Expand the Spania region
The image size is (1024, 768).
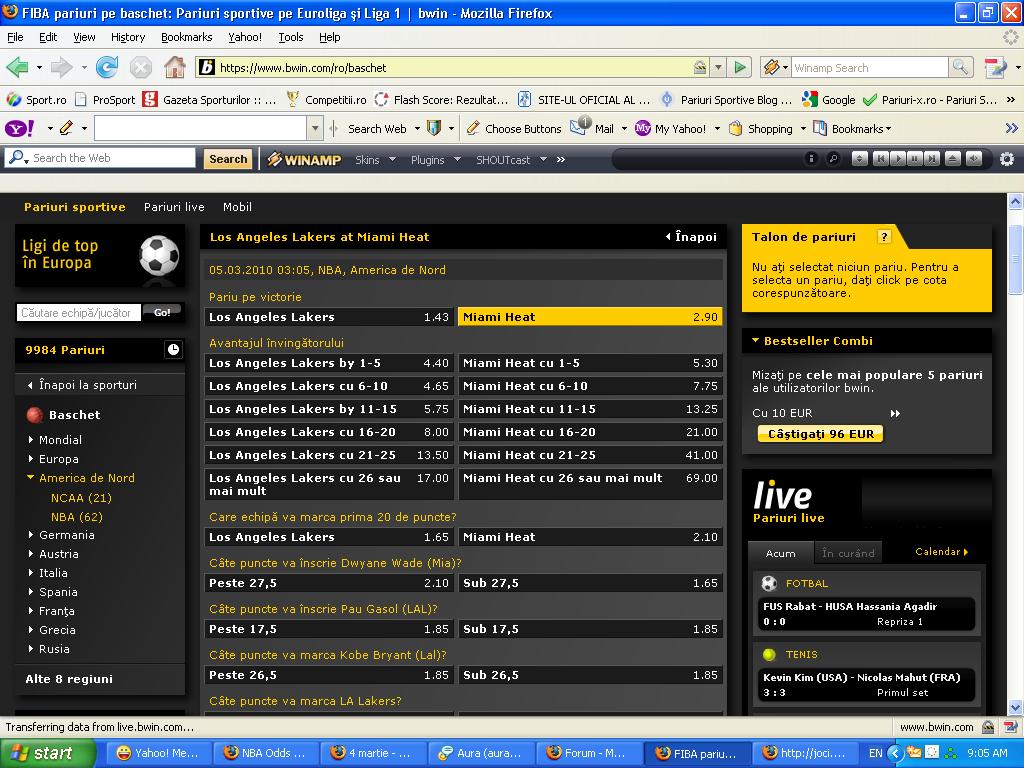coord(58,592)
